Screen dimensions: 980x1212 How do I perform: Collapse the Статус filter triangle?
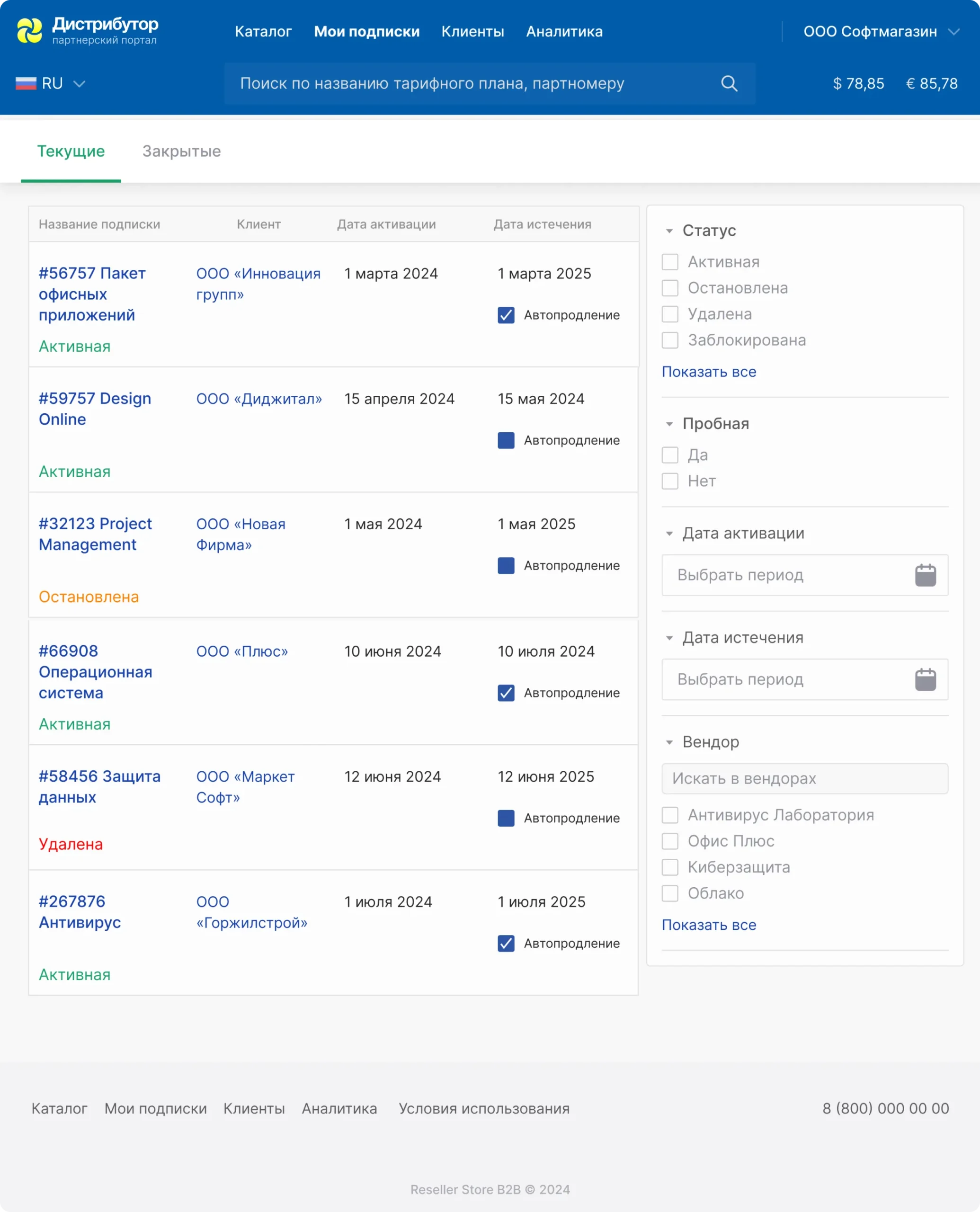coord(669,231)
